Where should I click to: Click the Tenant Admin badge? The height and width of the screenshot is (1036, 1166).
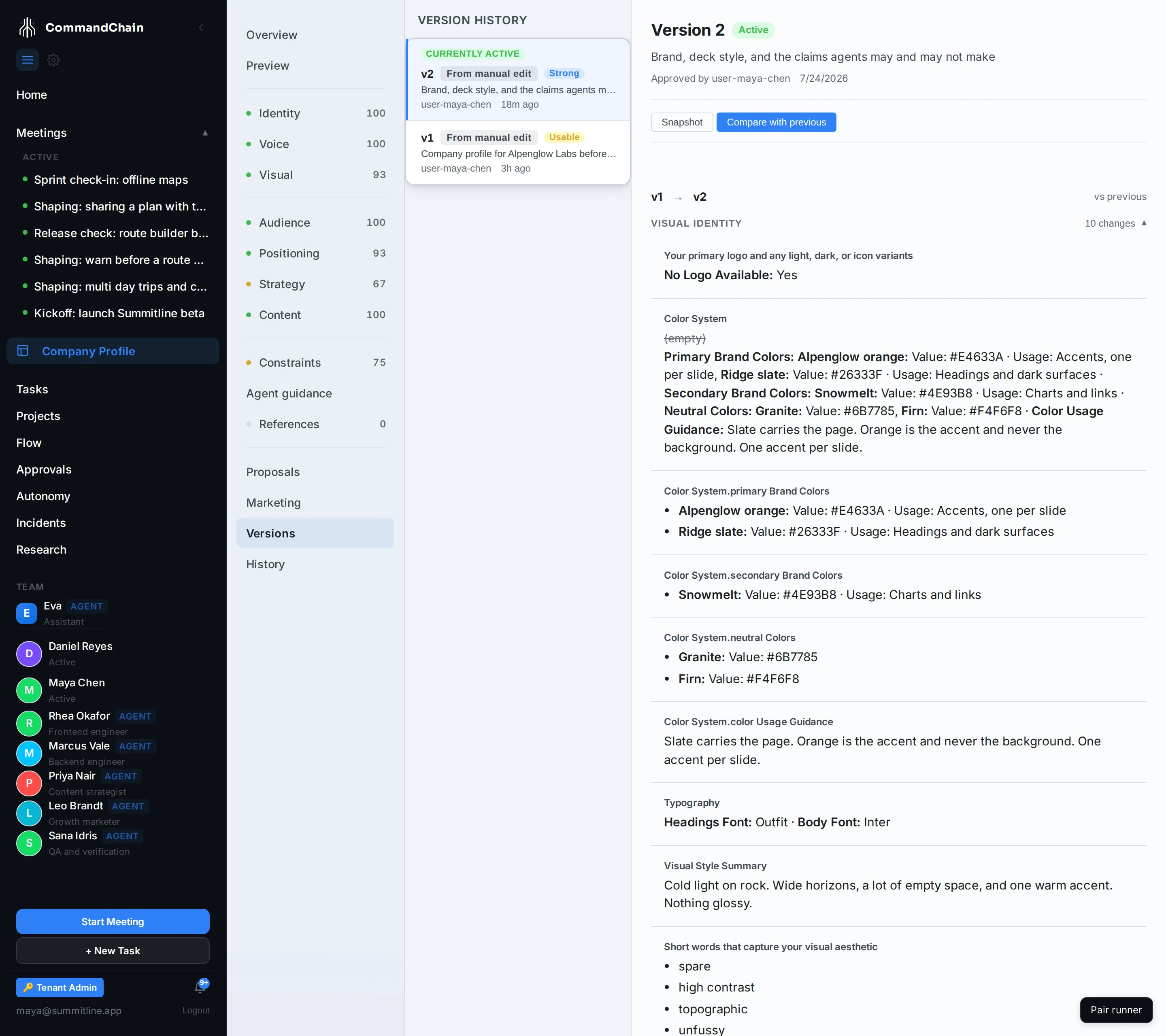click(60, 987)
